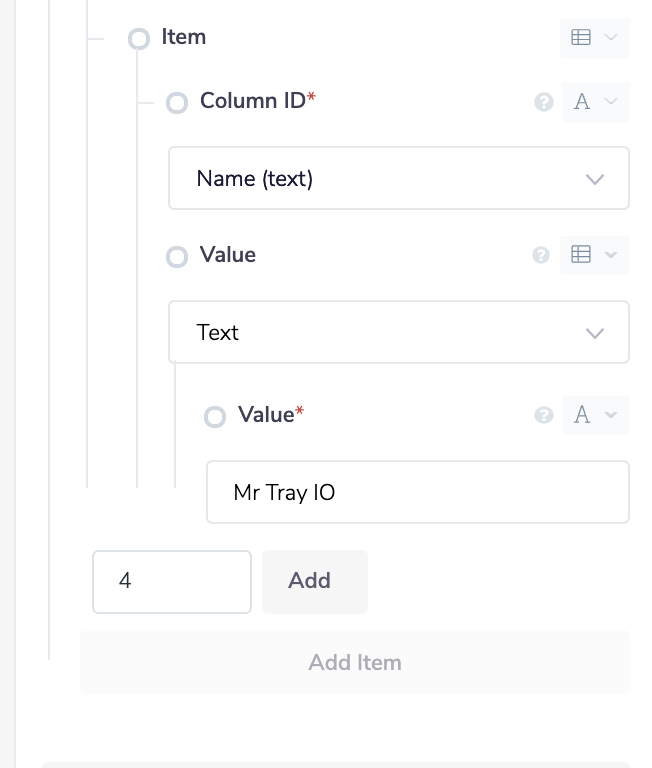Open the Name (text) dropdown
The height and width of the screenshot is (768, 652).
[398, 179]
